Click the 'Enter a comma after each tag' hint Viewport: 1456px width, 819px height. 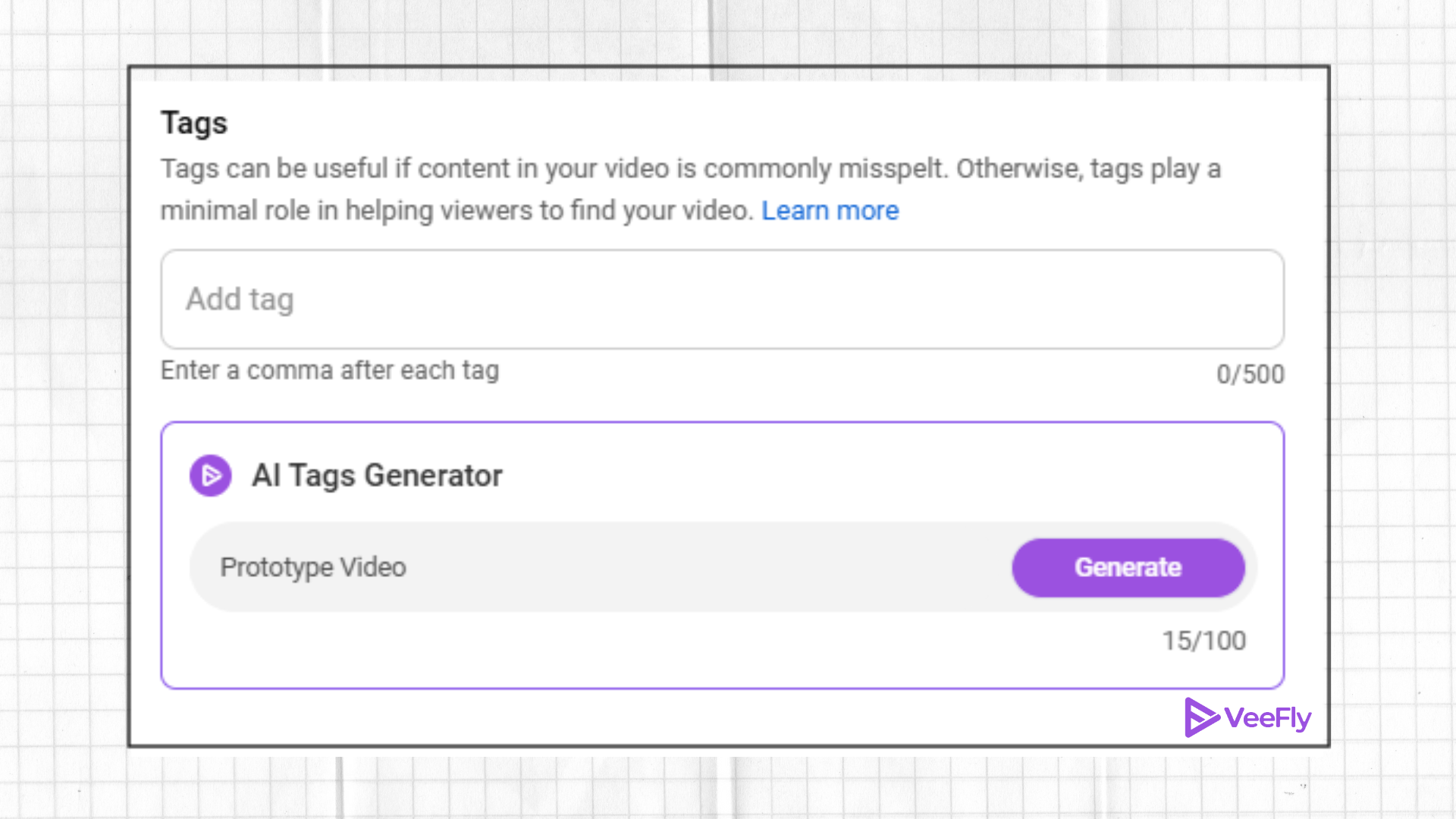click(330, 370)
